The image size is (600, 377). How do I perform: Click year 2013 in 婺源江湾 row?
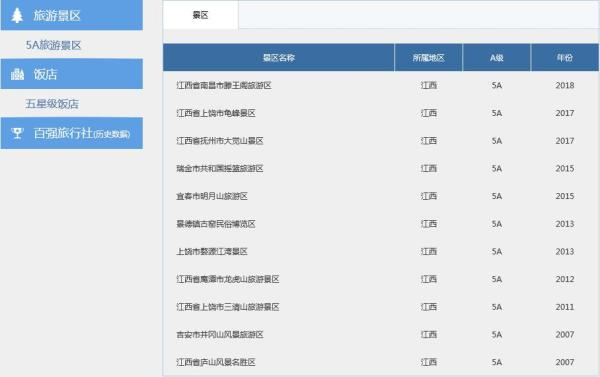pyautogui.click(x=565, y=251)
